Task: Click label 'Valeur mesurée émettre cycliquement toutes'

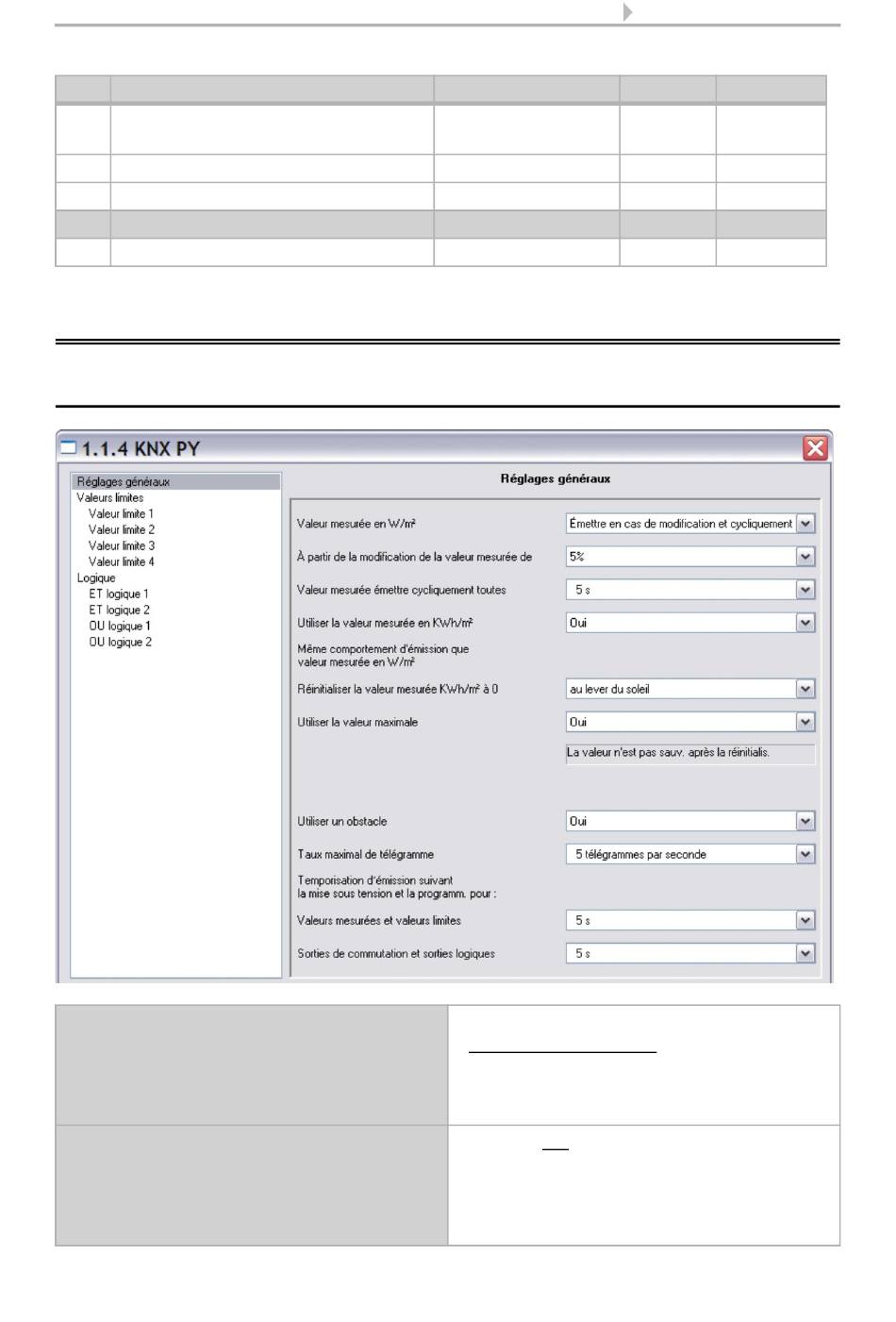Action: tap(401, 590)
